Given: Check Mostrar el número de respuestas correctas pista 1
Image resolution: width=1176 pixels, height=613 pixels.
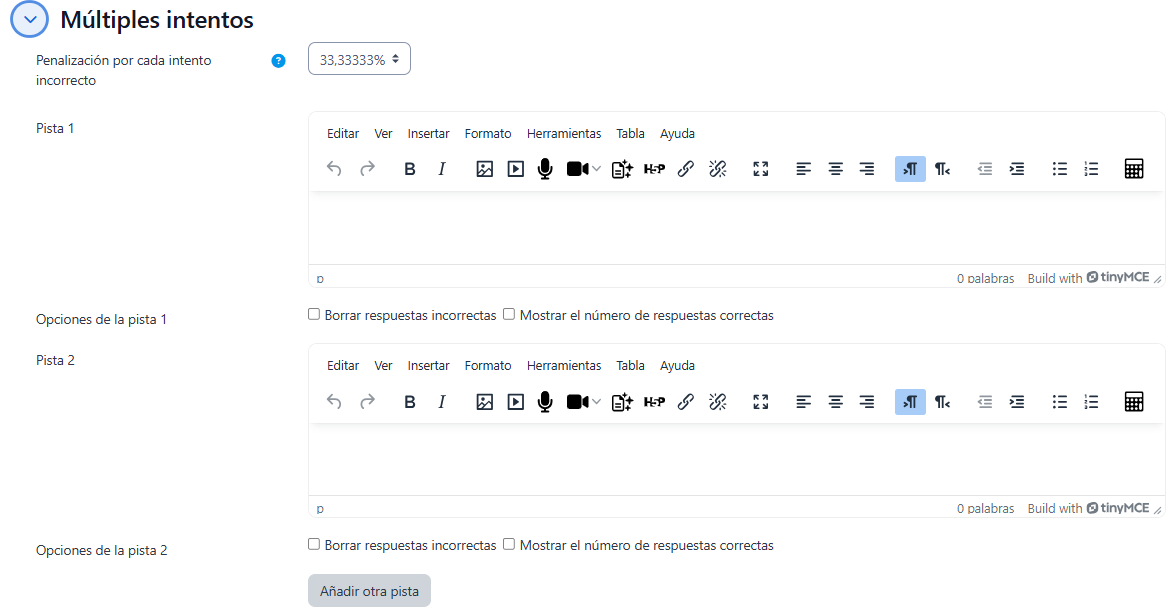Looking at the screenshot, I should pos(509,314).
